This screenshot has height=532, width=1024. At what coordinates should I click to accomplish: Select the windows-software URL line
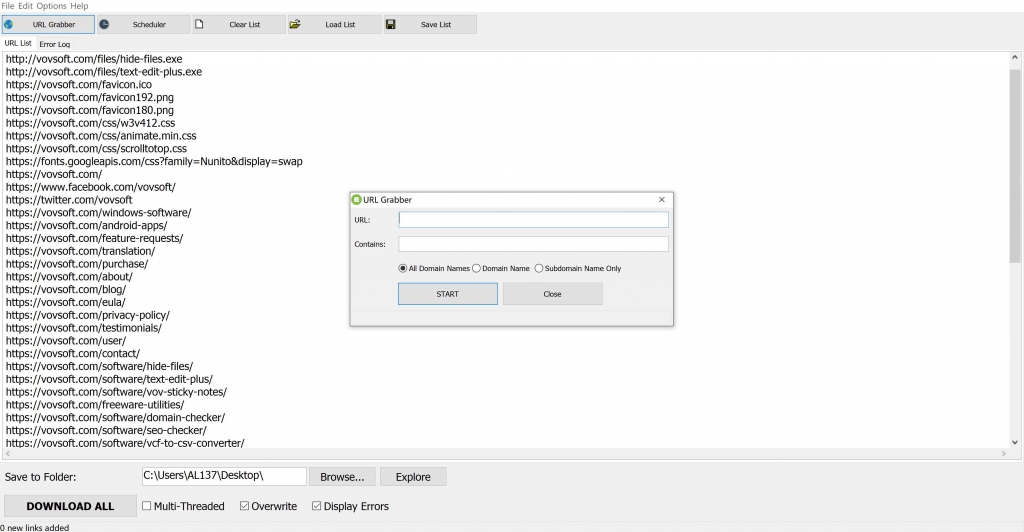tap(99, 213)
